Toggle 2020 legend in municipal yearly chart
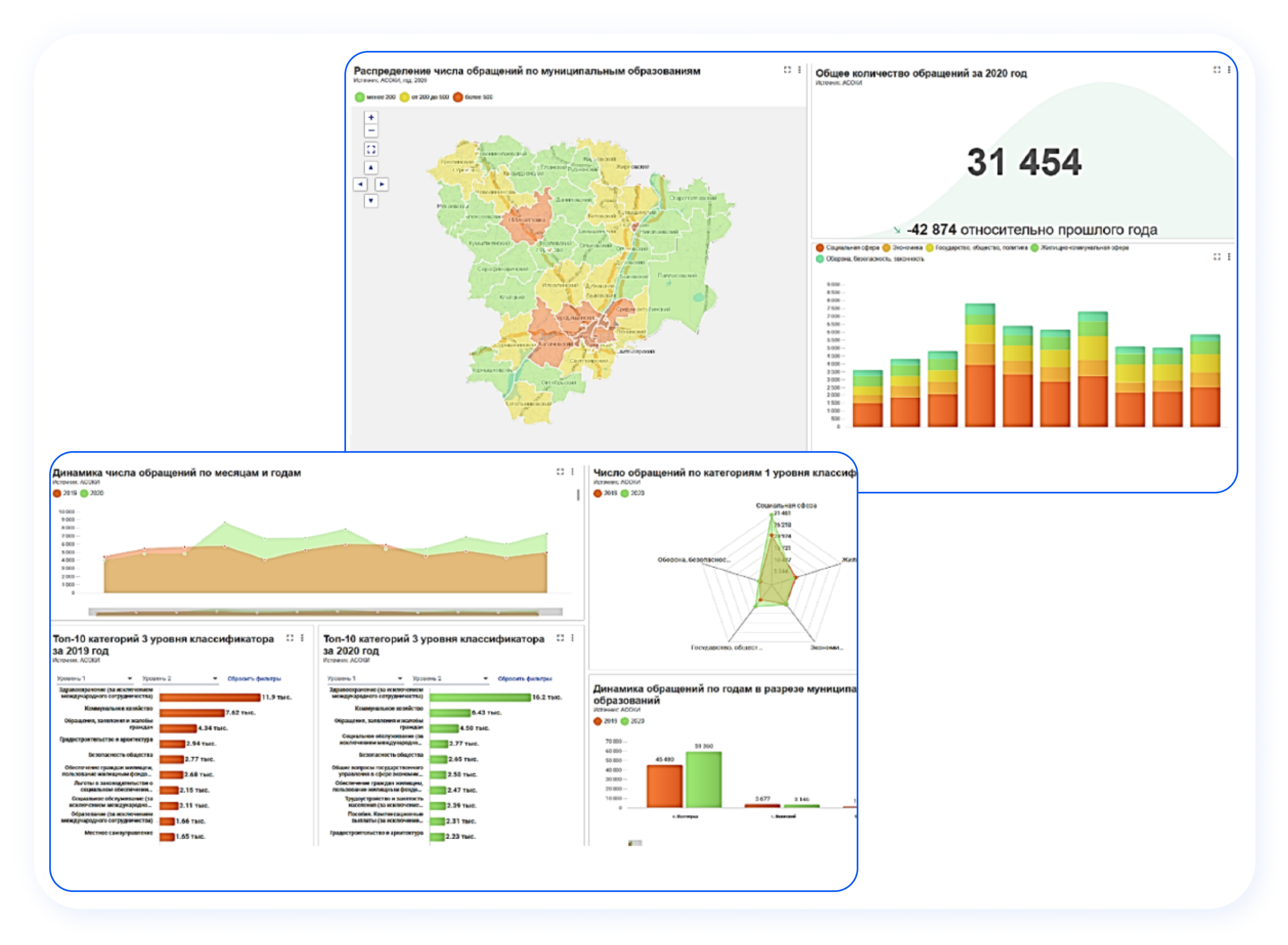This screenshot has width=1288, height=945. pos(633,721)
